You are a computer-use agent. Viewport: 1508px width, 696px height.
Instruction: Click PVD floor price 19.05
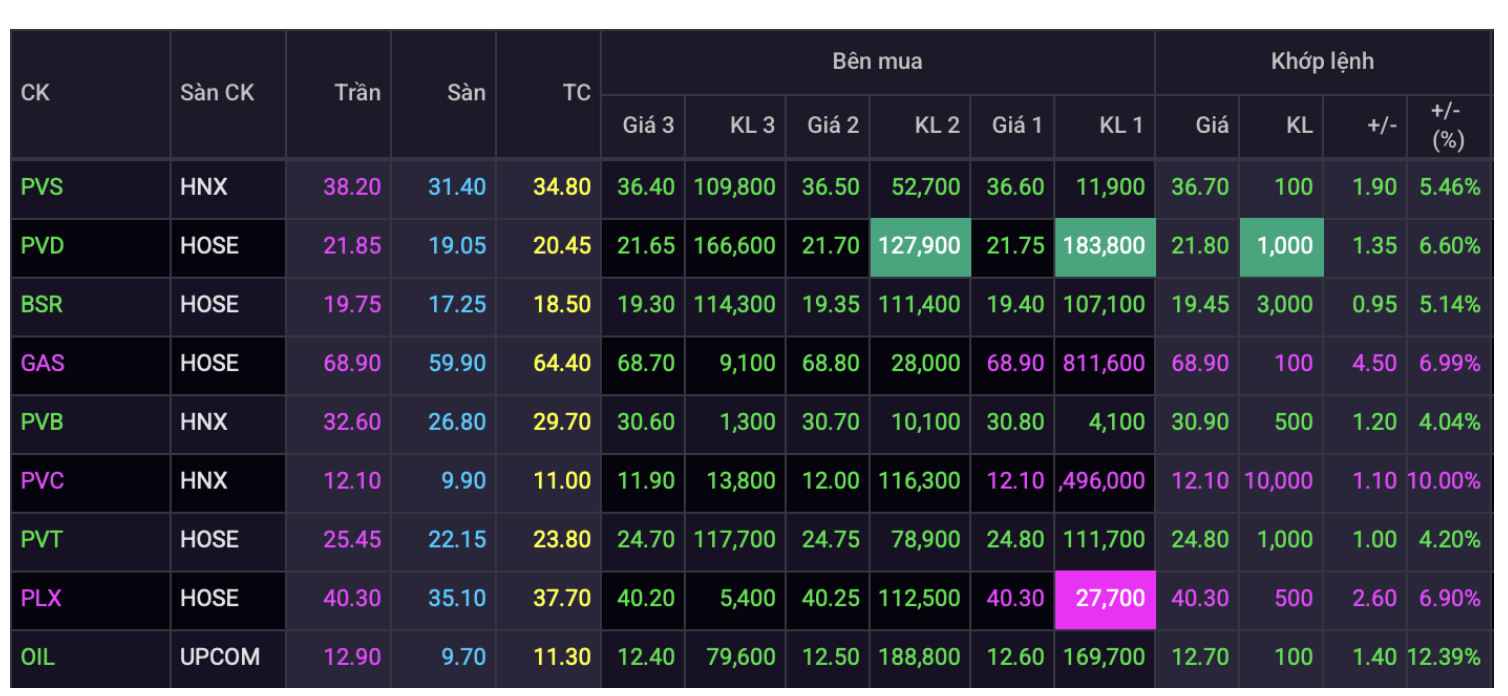click(x=457, y=246)
